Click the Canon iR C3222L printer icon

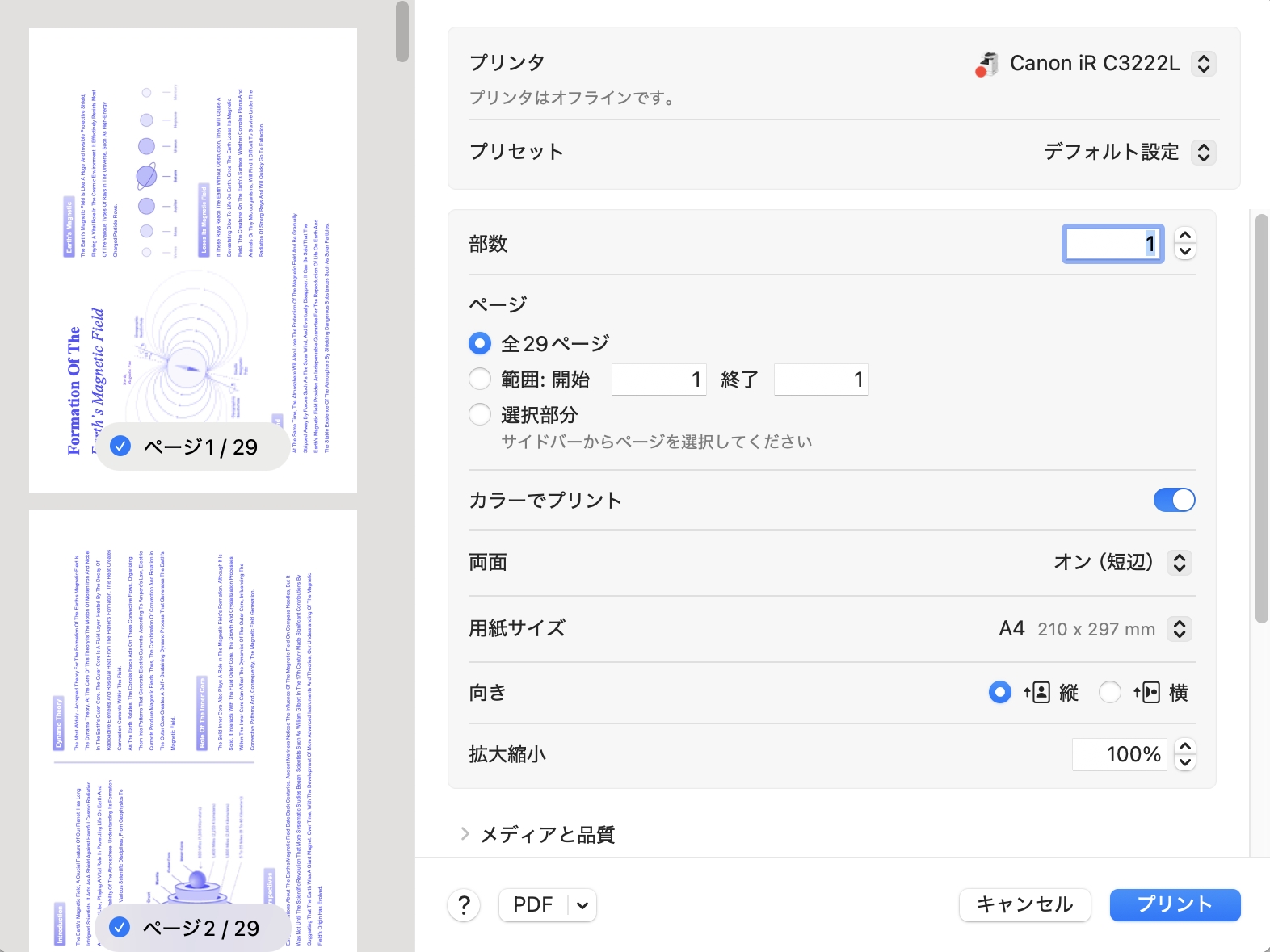[x=986, y=64]
